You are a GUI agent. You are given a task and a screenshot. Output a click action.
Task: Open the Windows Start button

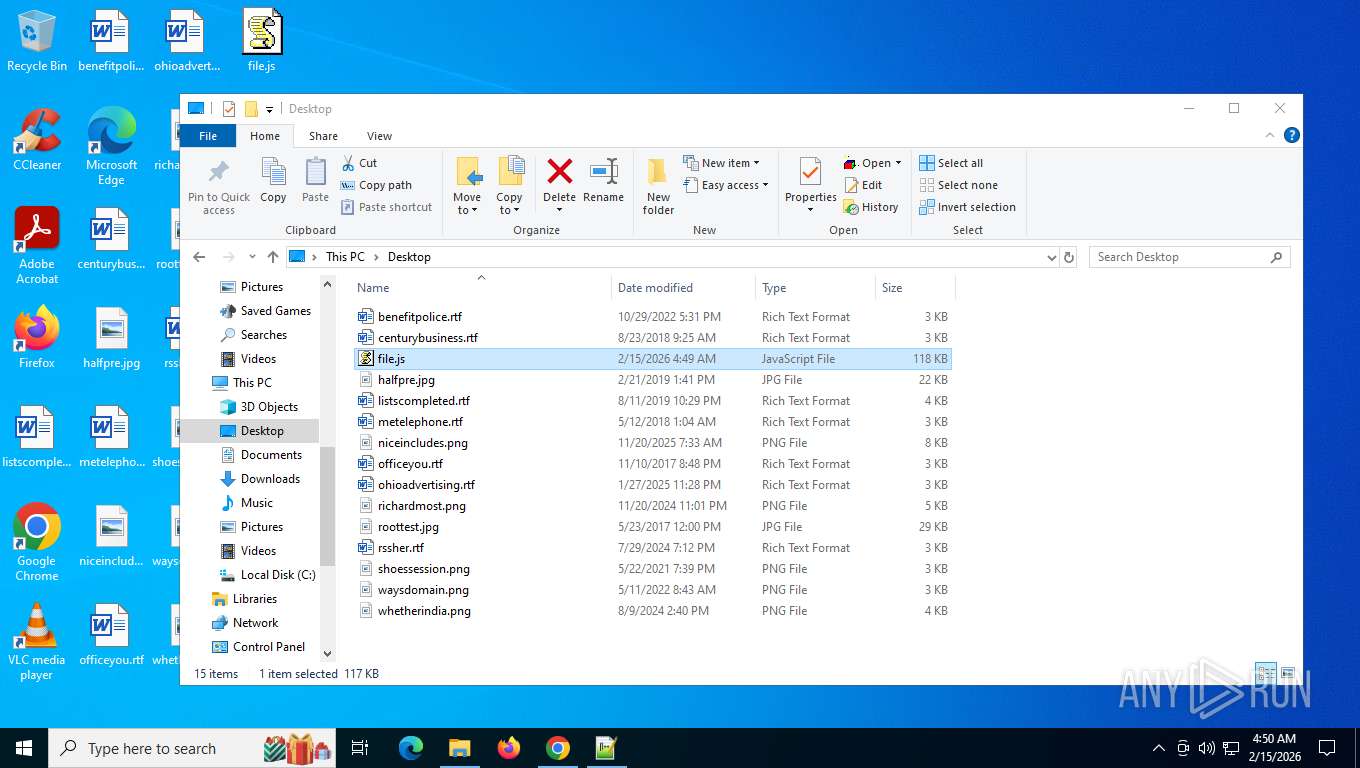click(x=24, y=748)
